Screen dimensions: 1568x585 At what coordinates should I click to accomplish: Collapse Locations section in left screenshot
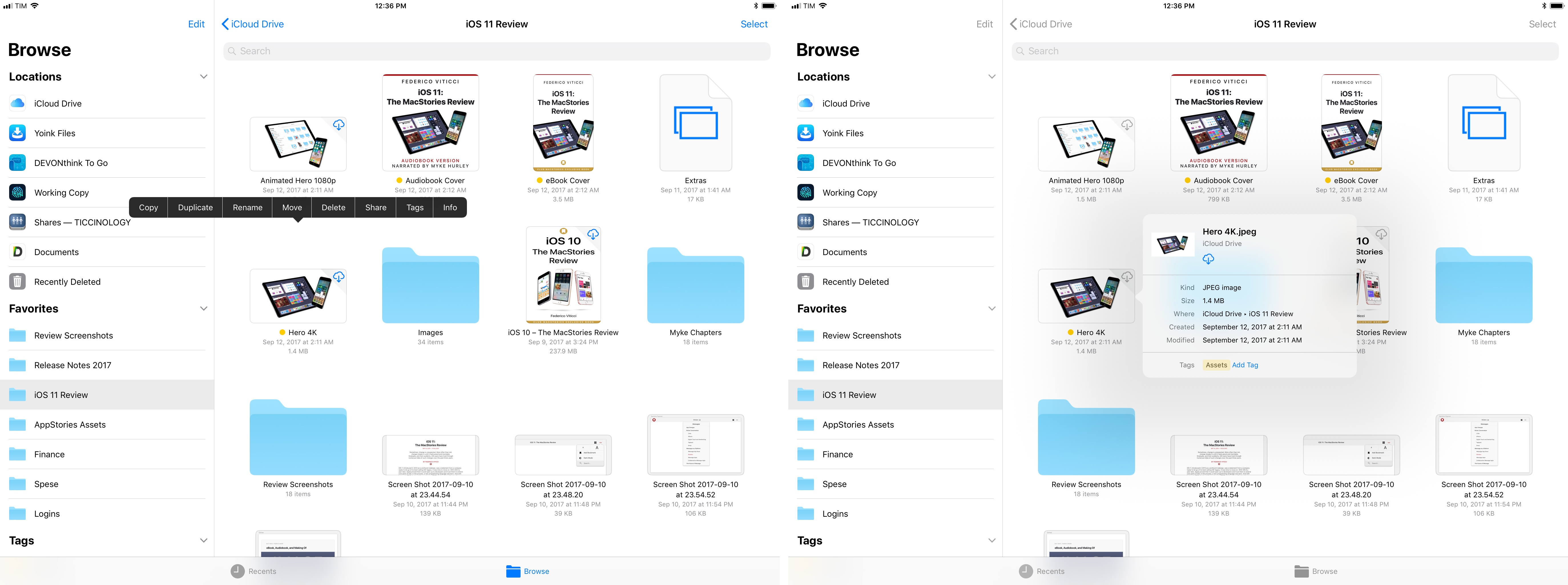coord(203,77)
